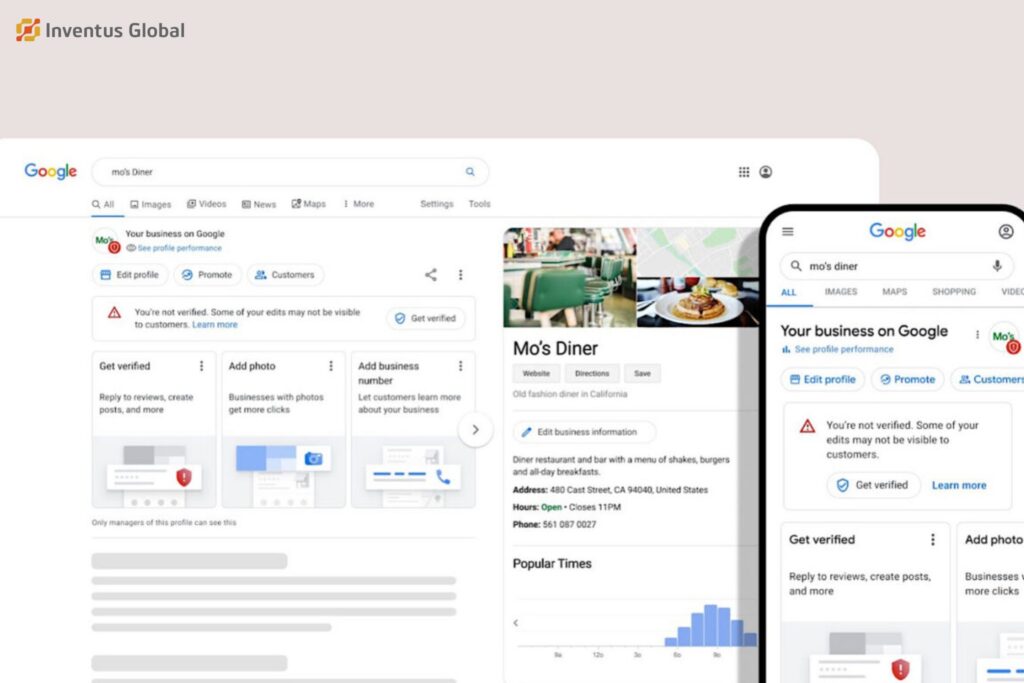Click the Save button for Mo's Diner
This screenshot has height=683, width=1024.
click(642, 373)
